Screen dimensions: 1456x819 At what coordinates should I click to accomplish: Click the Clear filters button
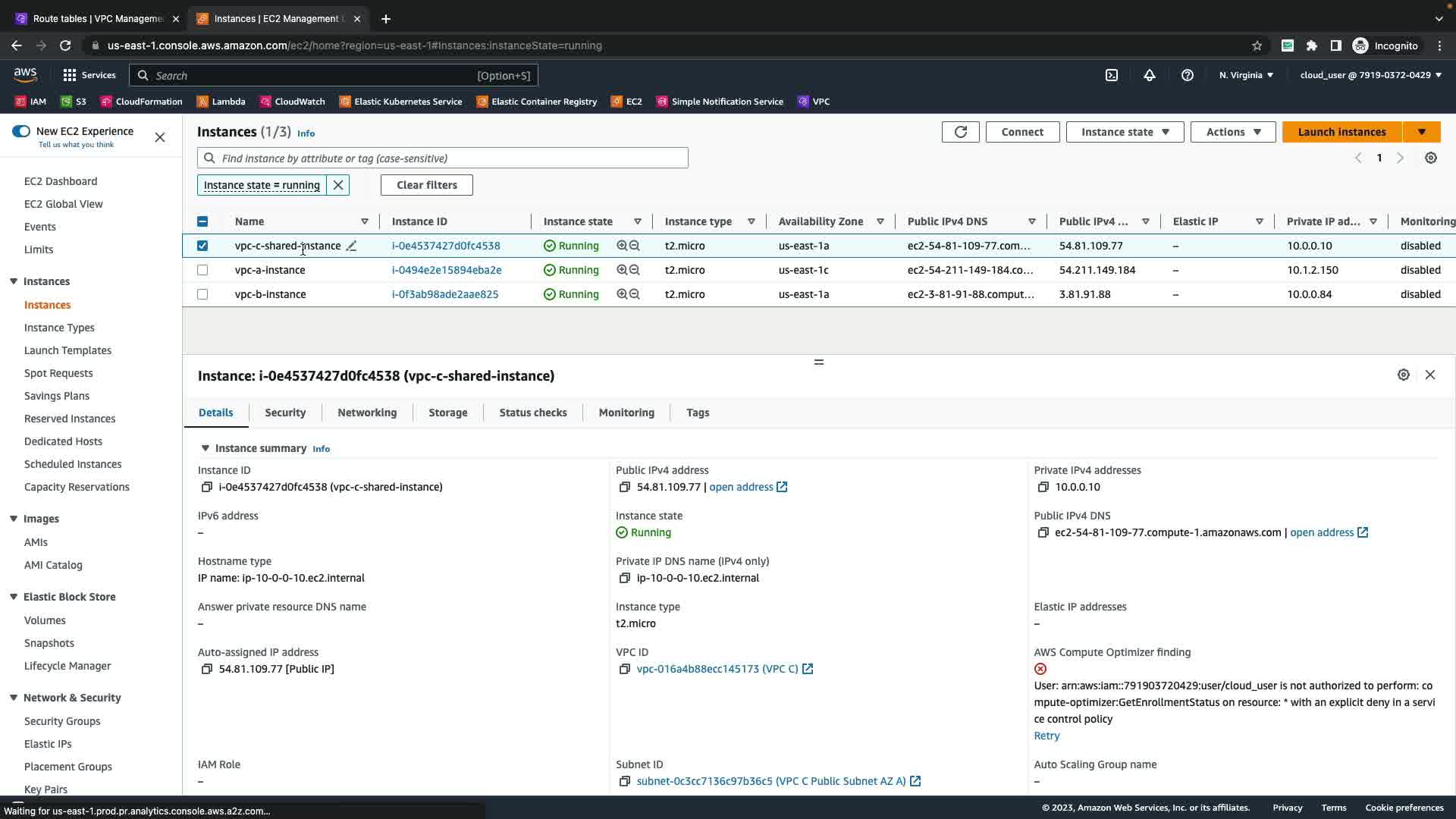pyautogui.click(x=426, y=185)
